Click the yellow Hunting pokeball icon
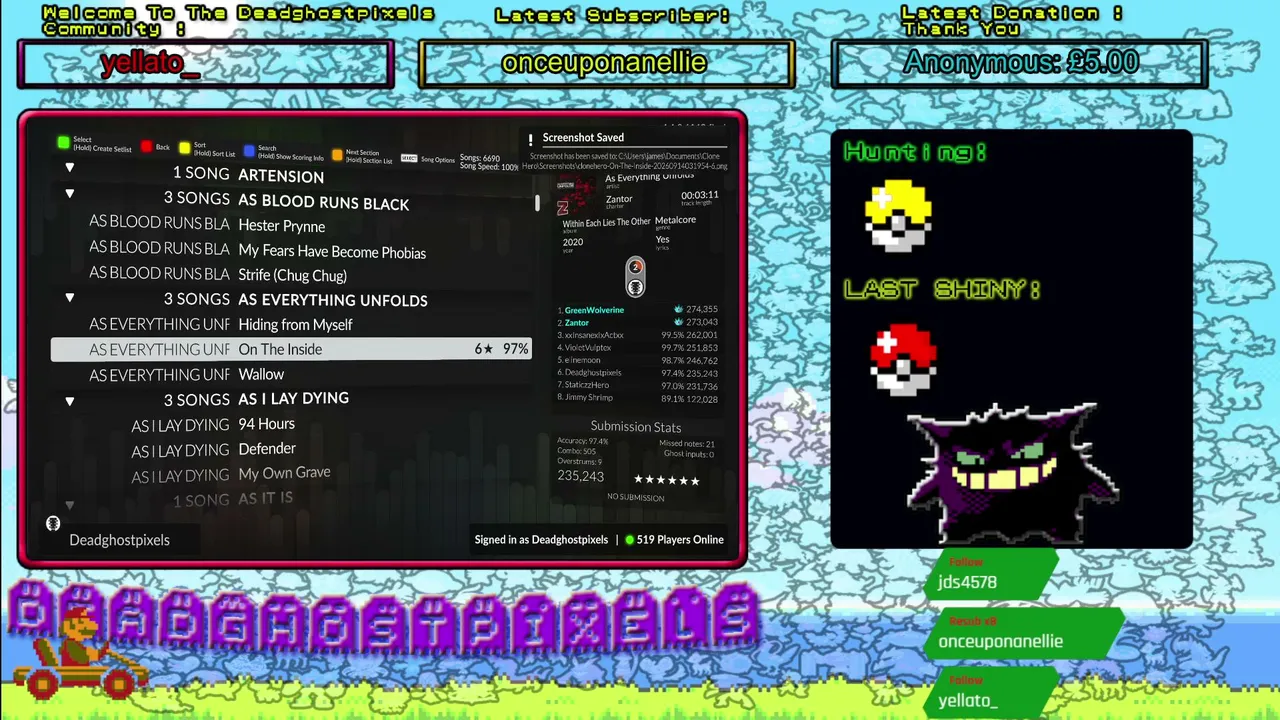This screenshot has width=1280, height=720. coord(898,215)
